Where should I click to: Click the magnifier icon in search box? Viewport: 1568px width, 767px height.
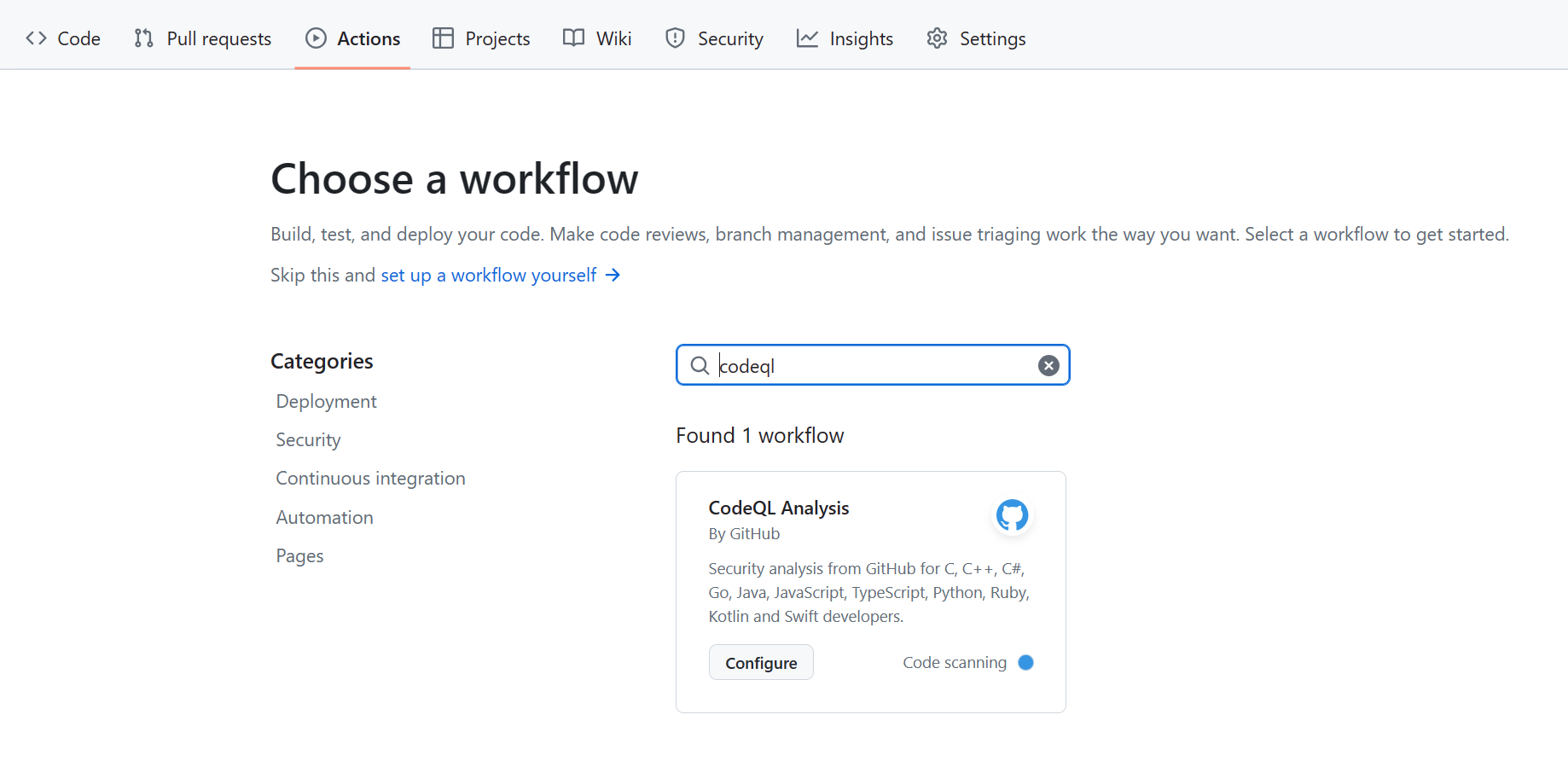click(x=700, y=365)
